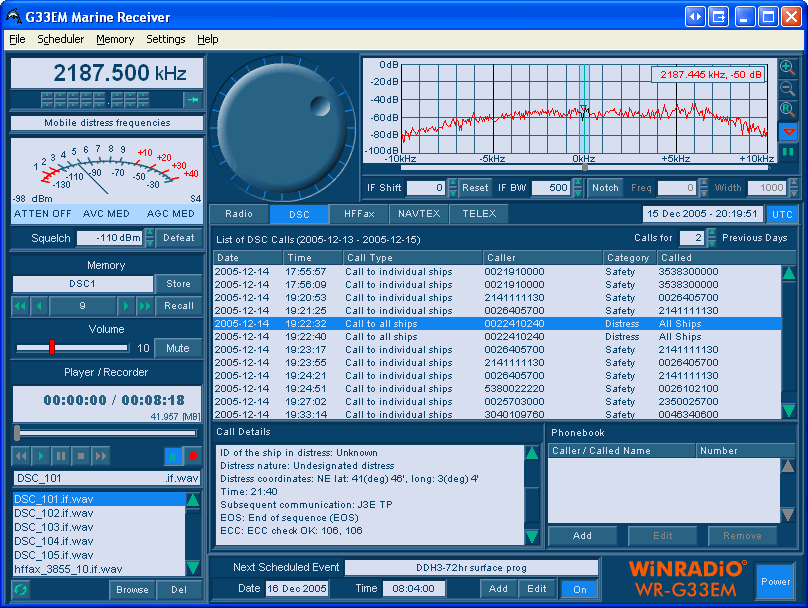
Task: Mute the receiver audio
Action: tap(177, 347)
